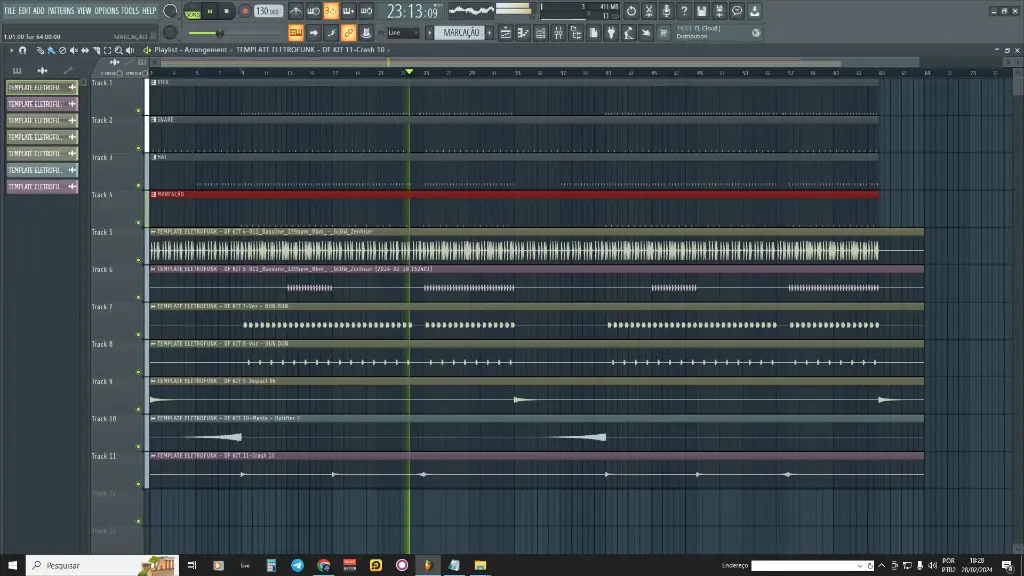
Task: Select the playlist slice tool
Action: [96, 50]
